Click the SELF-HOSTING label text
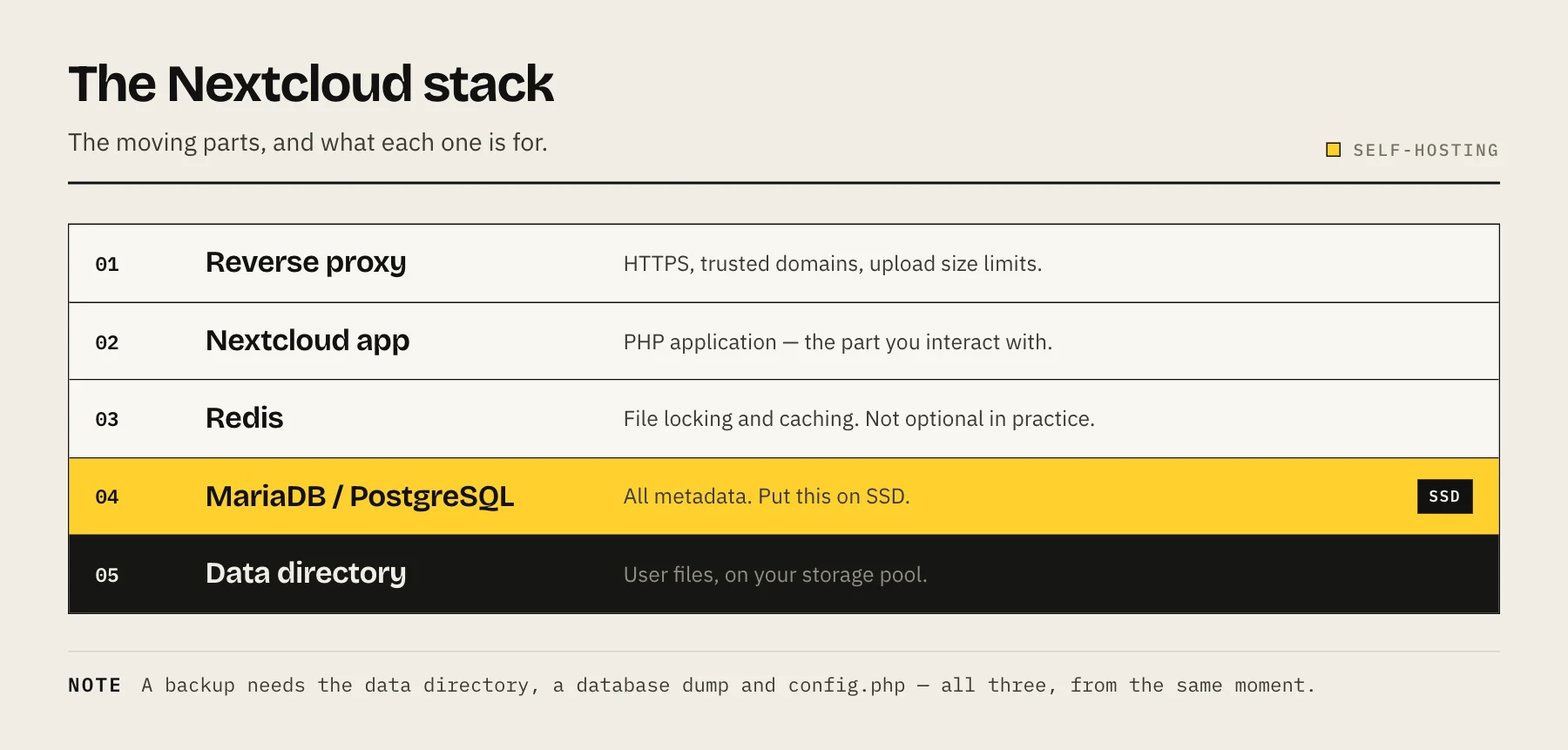Screen dimensions: 1568x750 pyautogui.click(x=1426, y=151)
